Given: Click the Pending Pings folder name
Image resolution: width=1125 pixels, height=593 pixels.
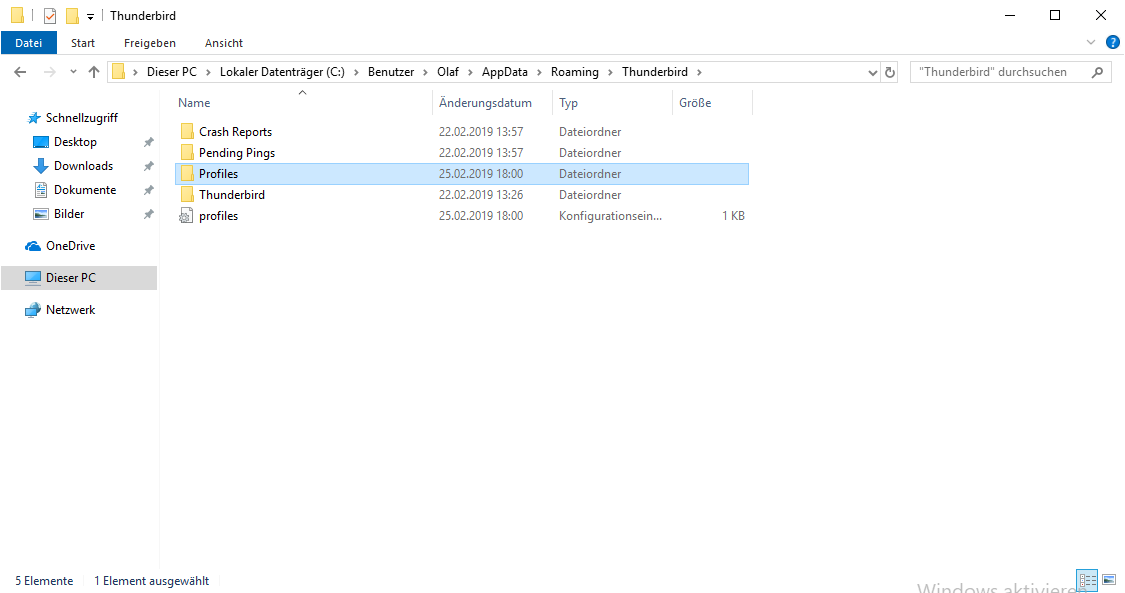Looking at the screenshot, I should 237,153.
